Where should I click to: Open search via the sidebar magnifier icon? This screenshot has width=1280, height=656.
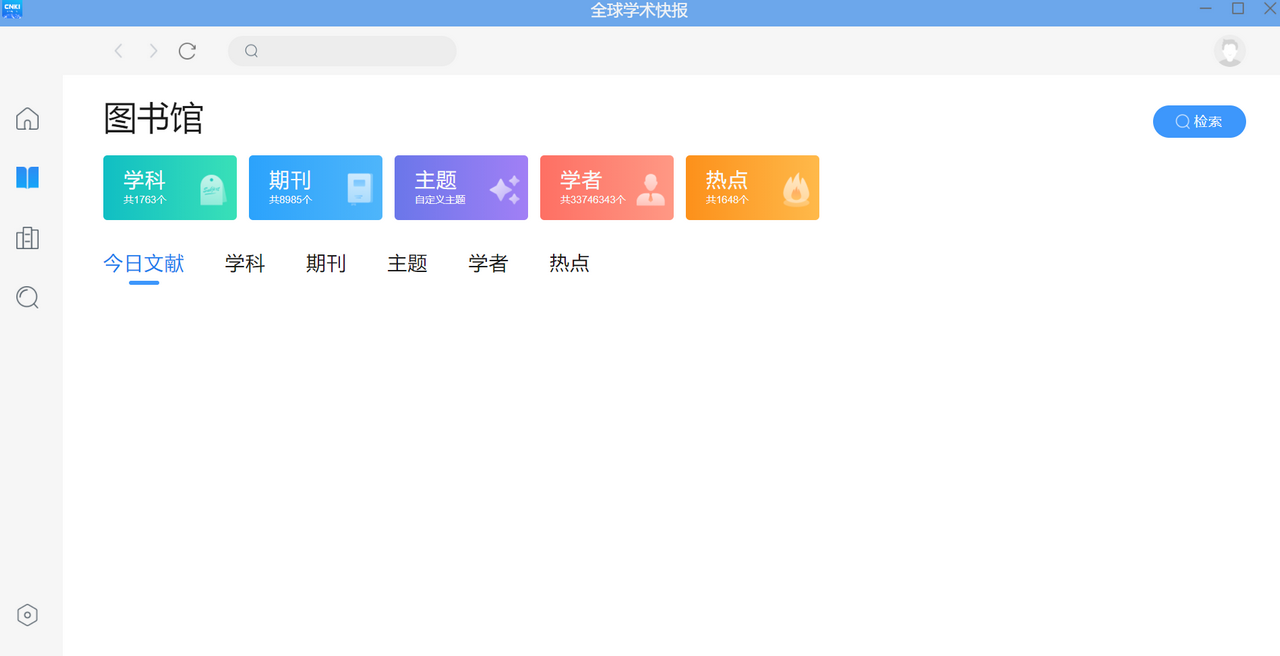[27, 297]
